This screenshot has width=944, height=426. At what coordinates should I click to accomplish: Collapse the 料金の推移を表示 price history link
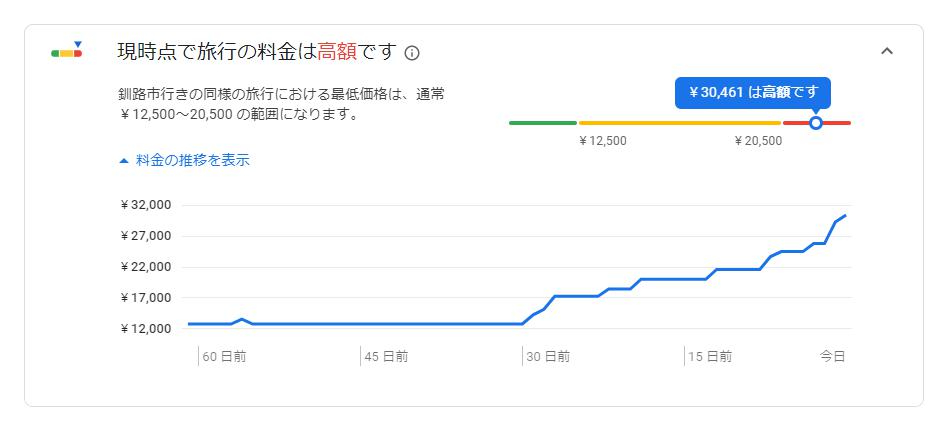pyautogui.click(x=184, y=161)
